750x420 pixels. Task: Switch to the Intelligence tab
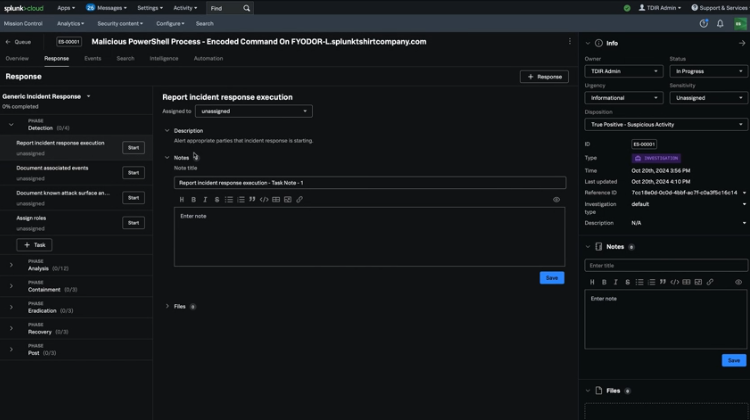pyautogui.click(x=164, y=58)
